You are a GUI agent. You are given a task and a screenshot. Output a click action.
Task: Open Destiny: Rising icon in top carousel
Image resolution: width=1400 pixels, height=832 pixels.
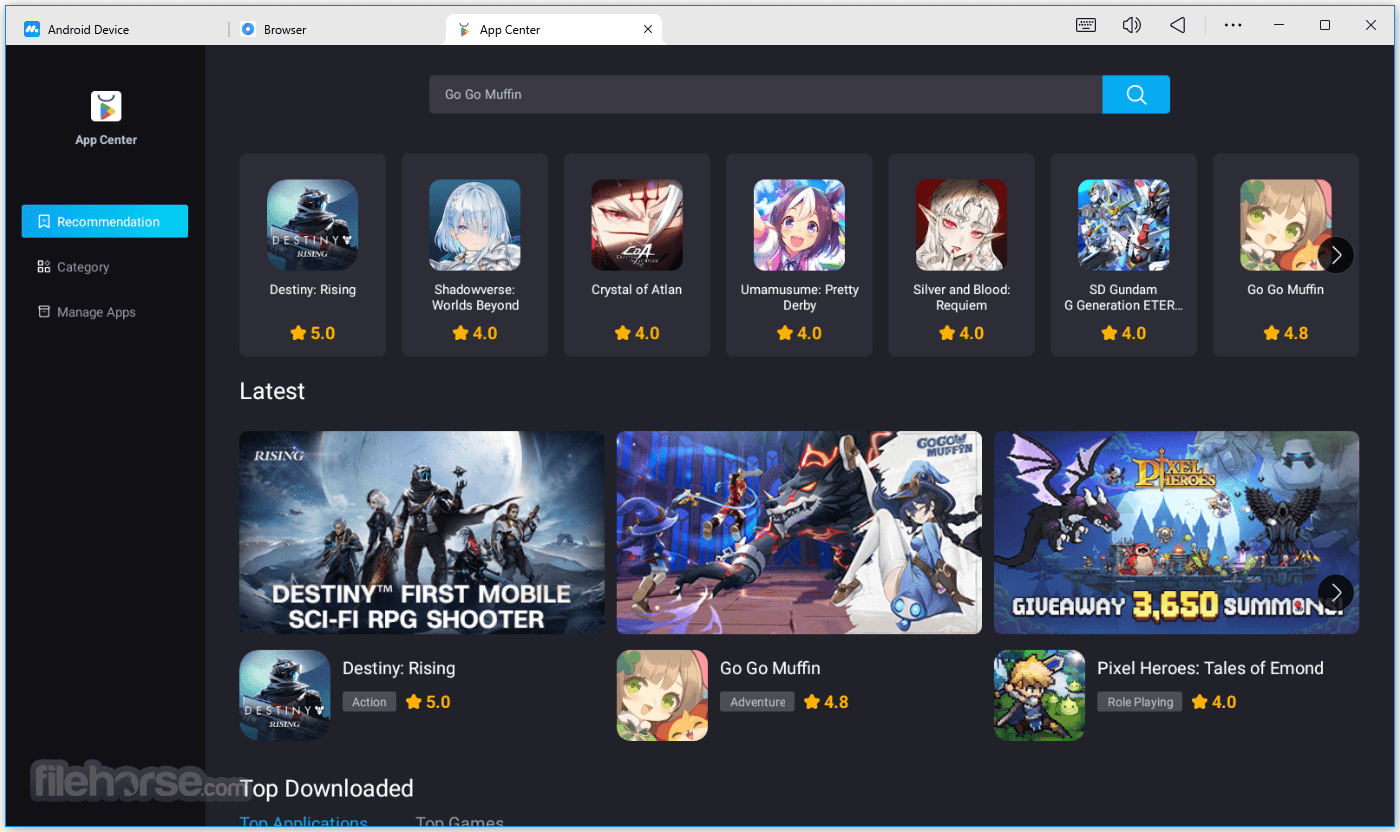pos(312,225)
